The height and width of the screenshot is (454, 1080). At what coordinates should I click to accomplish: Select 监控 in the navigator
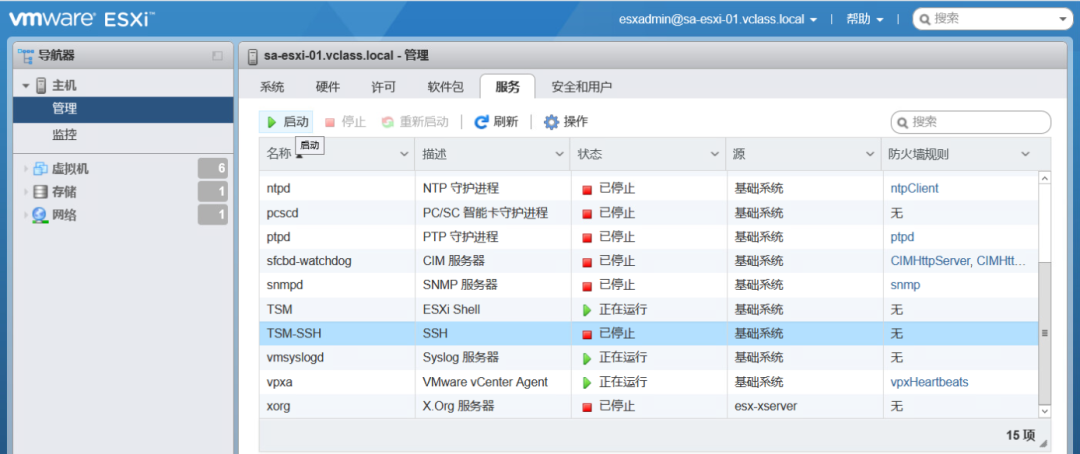click(x=123, y=135)
